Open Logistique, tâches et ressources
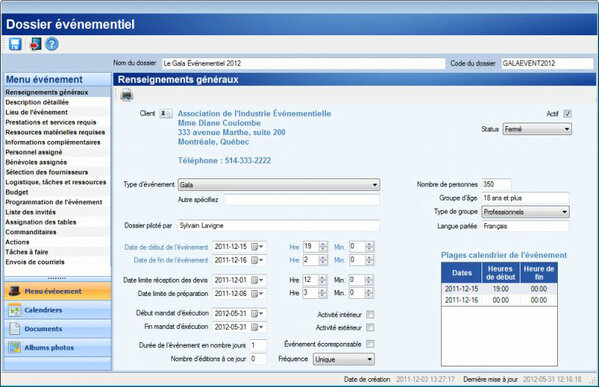This screenshot has height=387, width=599. pyautogui.click(x=57, y=182)
